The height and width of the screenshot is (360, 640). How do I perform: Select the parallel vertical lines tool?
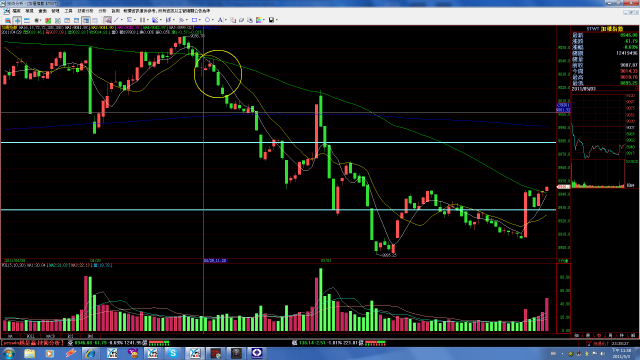(142, 20)
